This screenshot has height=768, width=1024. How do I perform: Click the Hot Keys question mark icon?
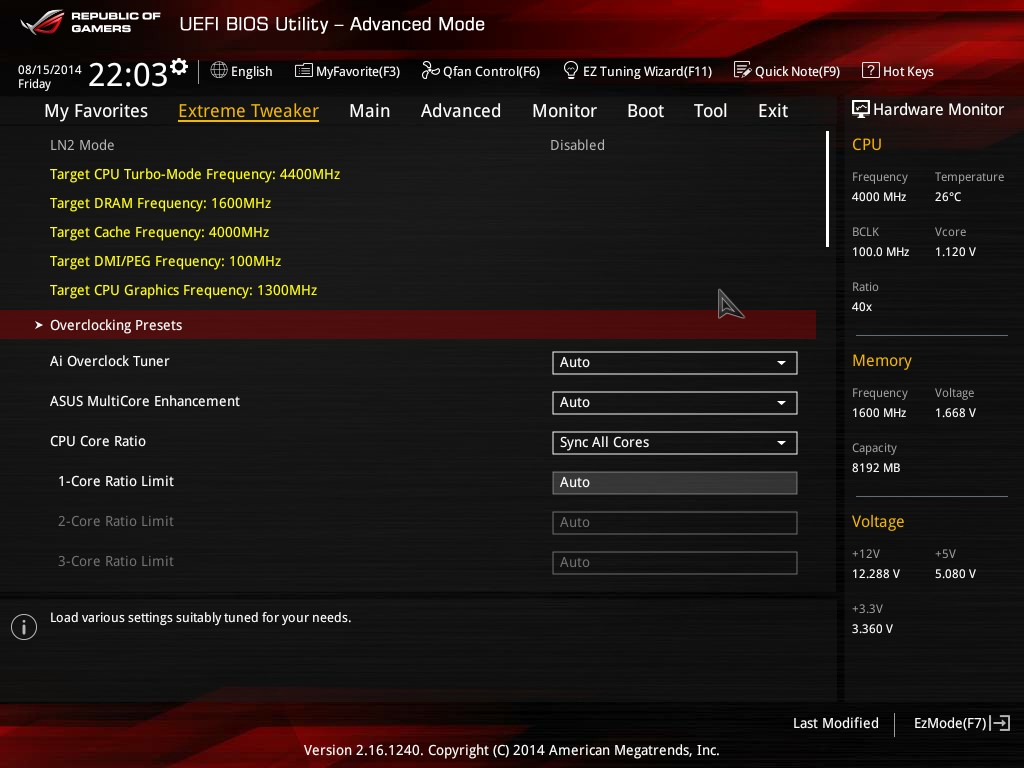pyautogui.click(x=871, y=70)
